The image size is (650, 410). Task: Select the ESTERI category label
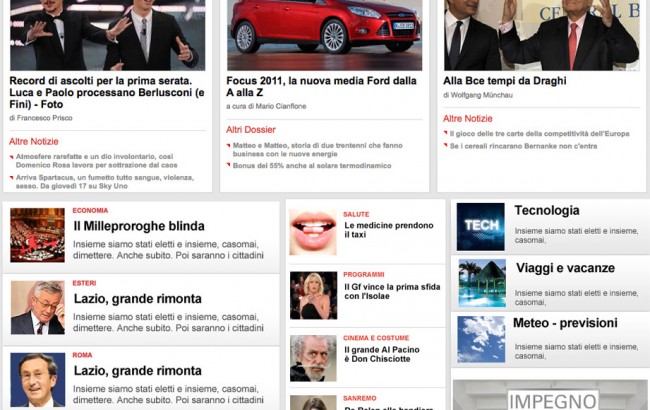click(84, 283)
